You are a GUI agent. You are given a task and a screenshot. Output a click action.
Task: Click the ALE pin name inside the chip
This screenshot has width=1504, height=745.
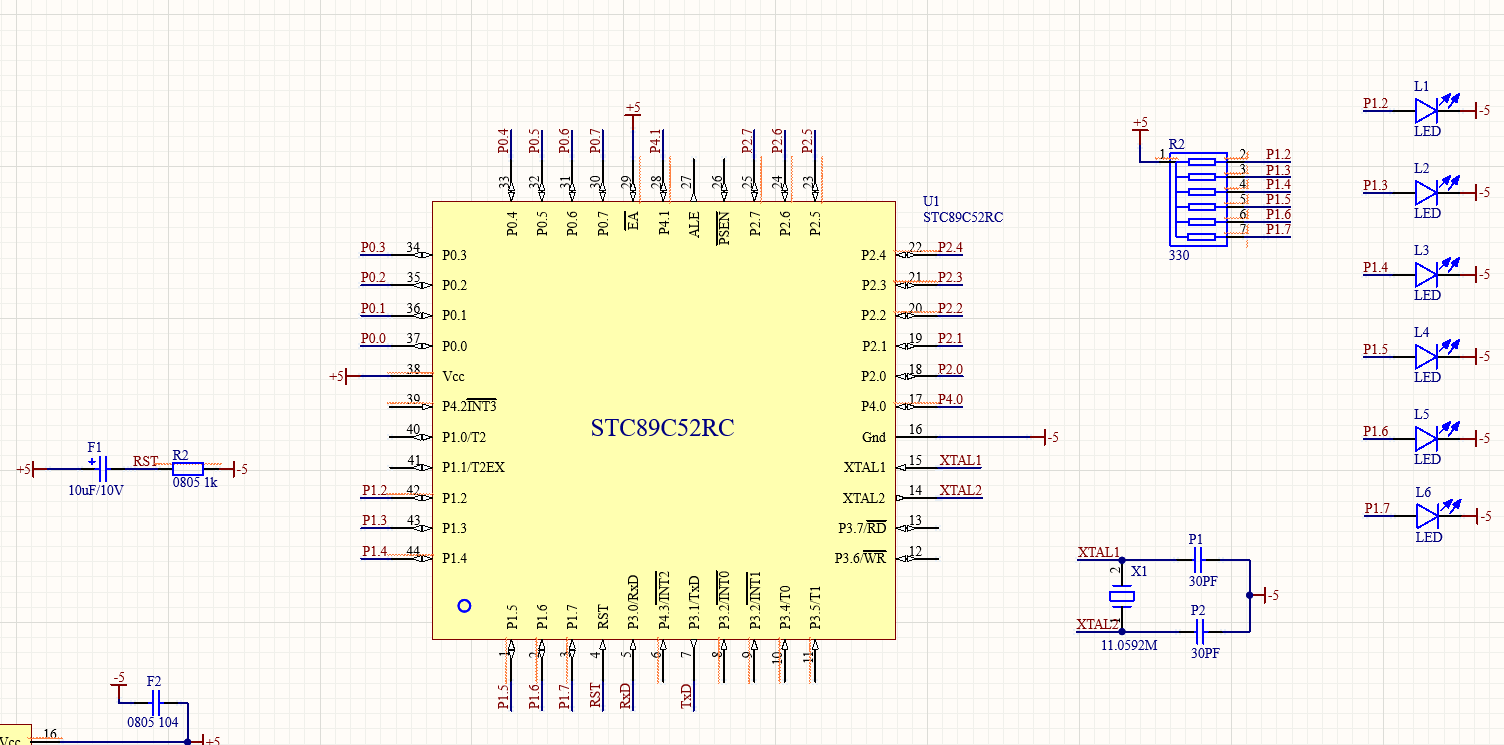tap(694, 224)
